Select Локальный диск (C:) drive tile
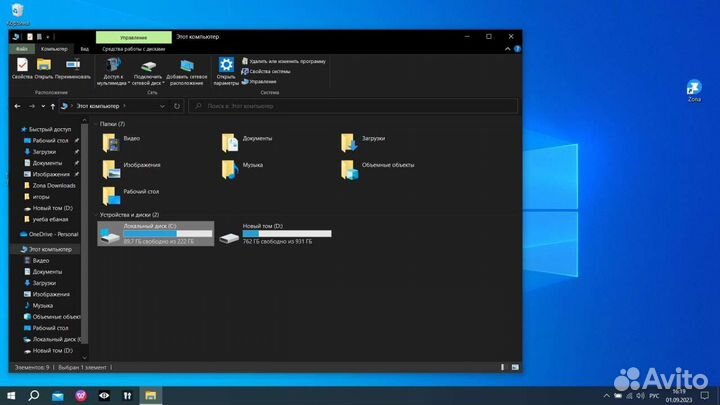 coord(156,234)
